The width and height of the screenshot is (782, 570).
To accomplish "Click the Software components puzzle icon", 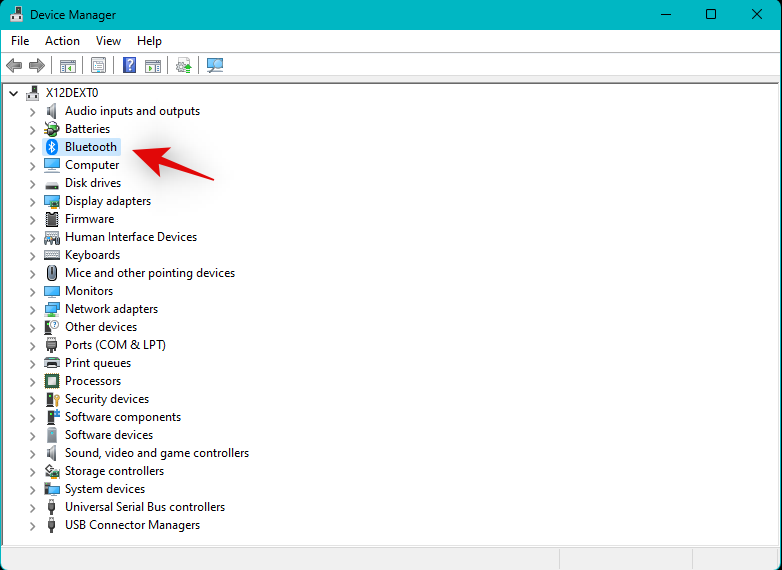I will [52, 417].
